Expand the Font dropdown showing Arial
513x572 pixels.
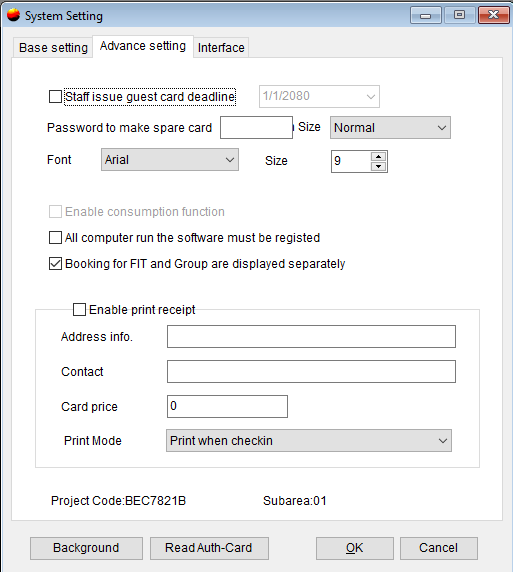tap(170, 159)
